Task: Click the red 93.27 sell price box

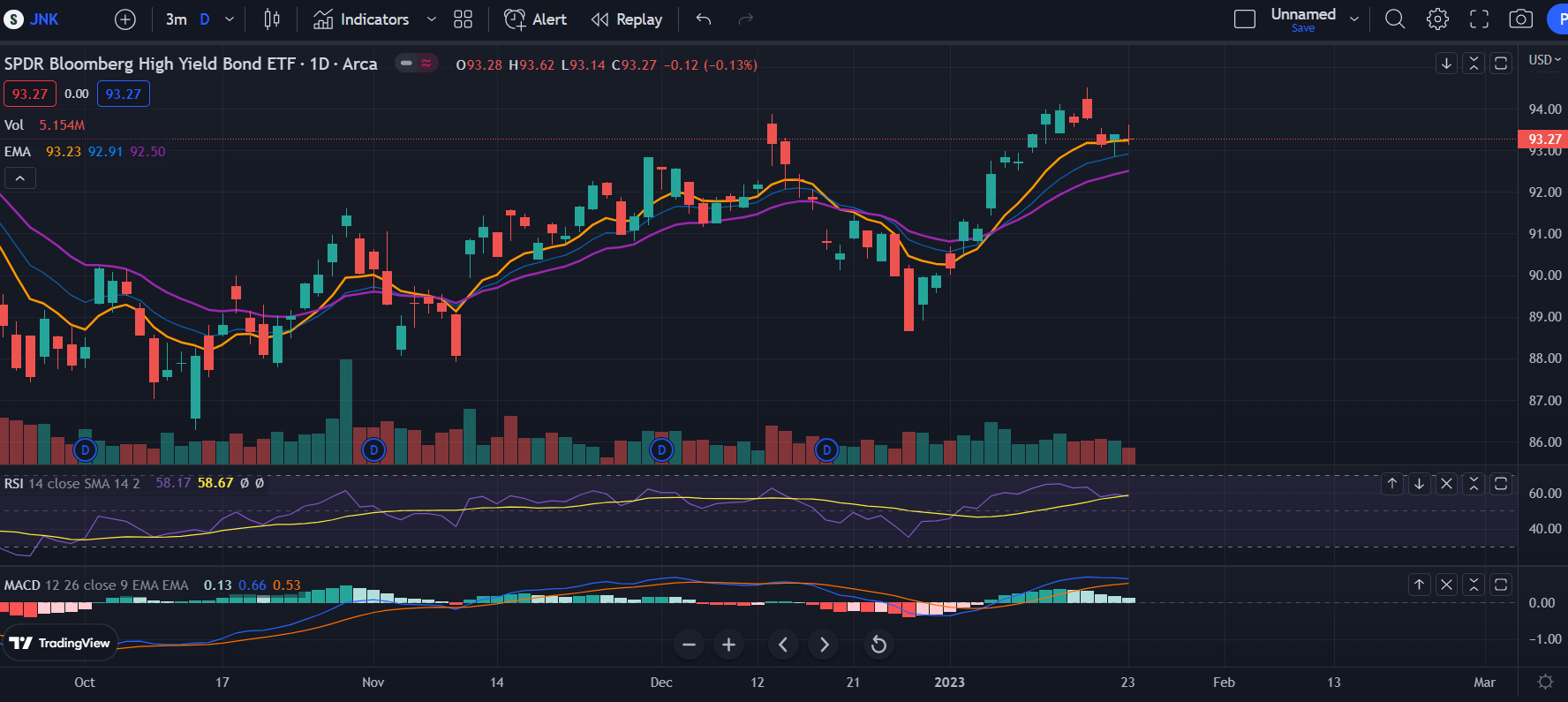Action: (x=30, y=94)
